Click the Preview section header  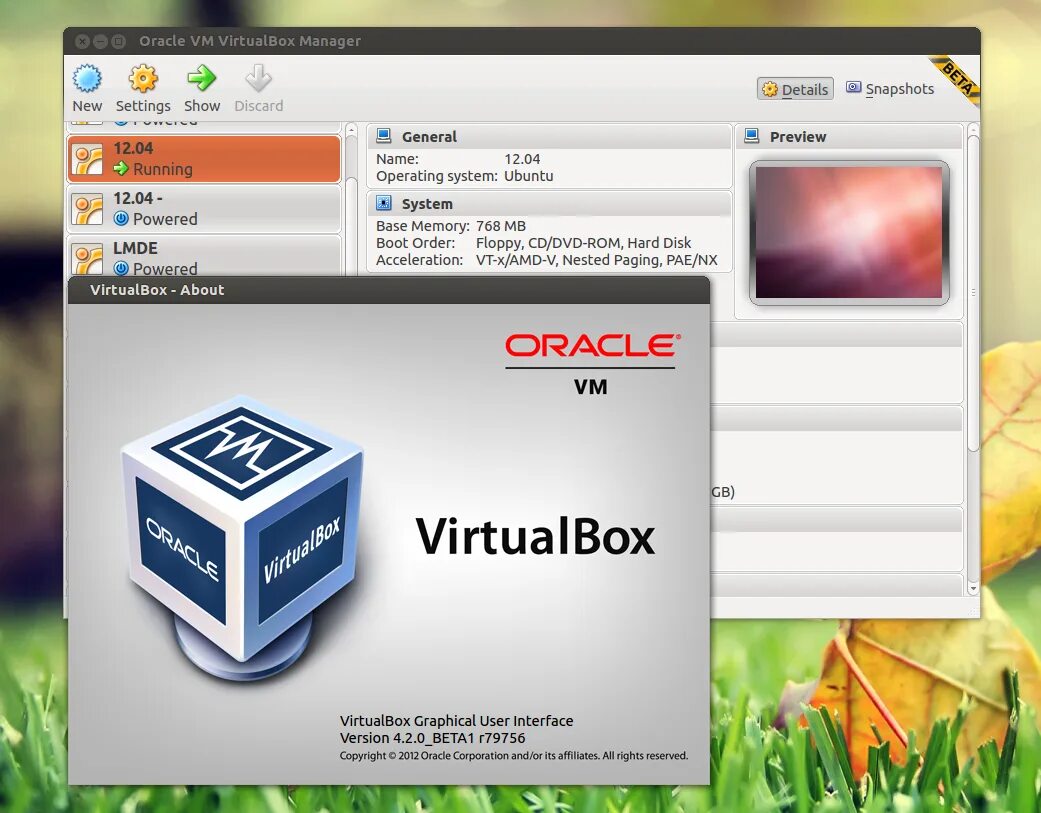(849, 137)
